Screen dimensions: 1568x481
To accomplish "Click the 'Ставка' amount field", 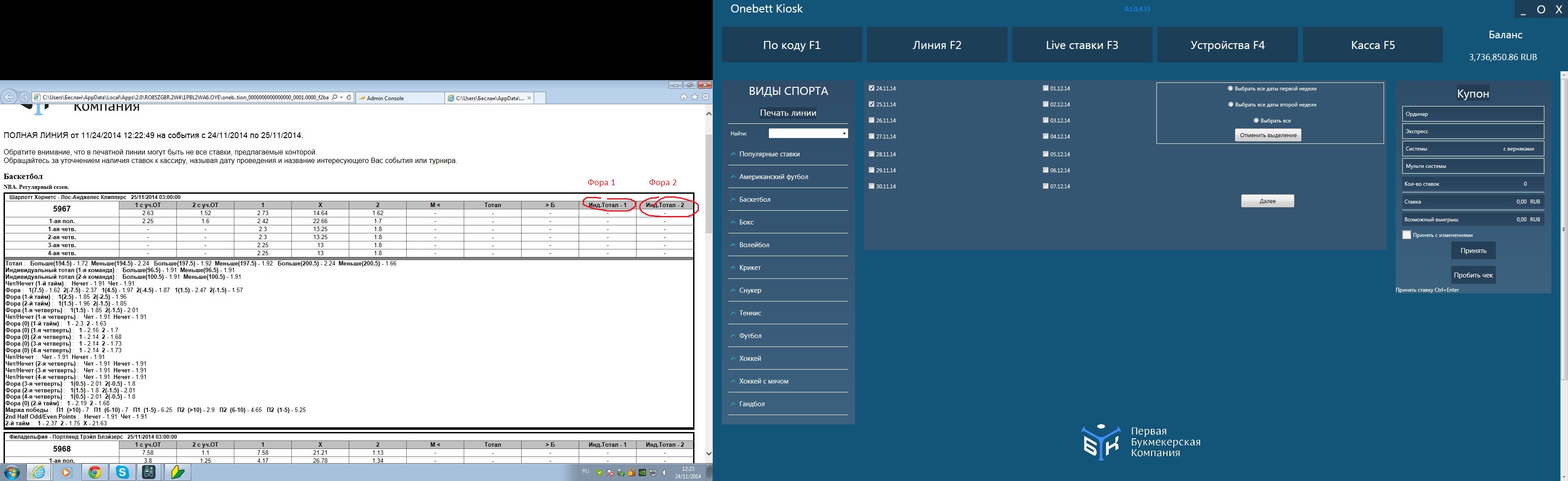I will point(1473,202).
